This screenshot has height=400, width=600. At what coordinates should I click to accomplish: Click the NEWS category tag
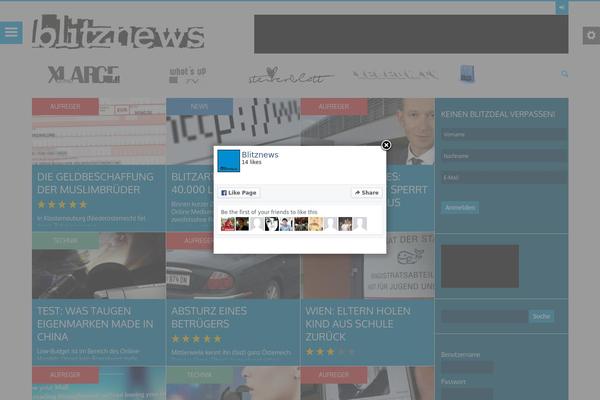pyautogui.click(x=200, y=106)
